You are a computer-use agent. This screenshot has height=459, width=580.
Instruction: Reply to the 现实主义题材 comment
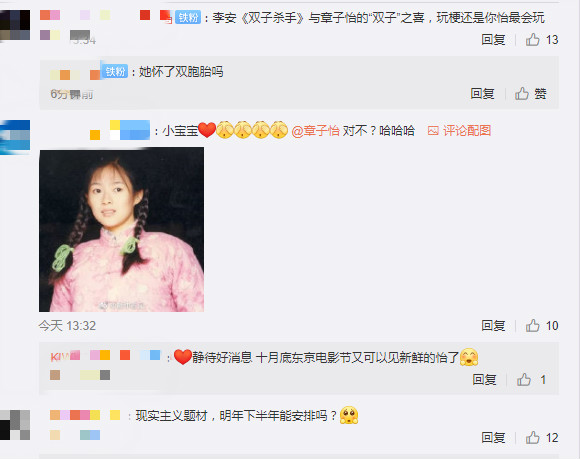pos(493,438)
